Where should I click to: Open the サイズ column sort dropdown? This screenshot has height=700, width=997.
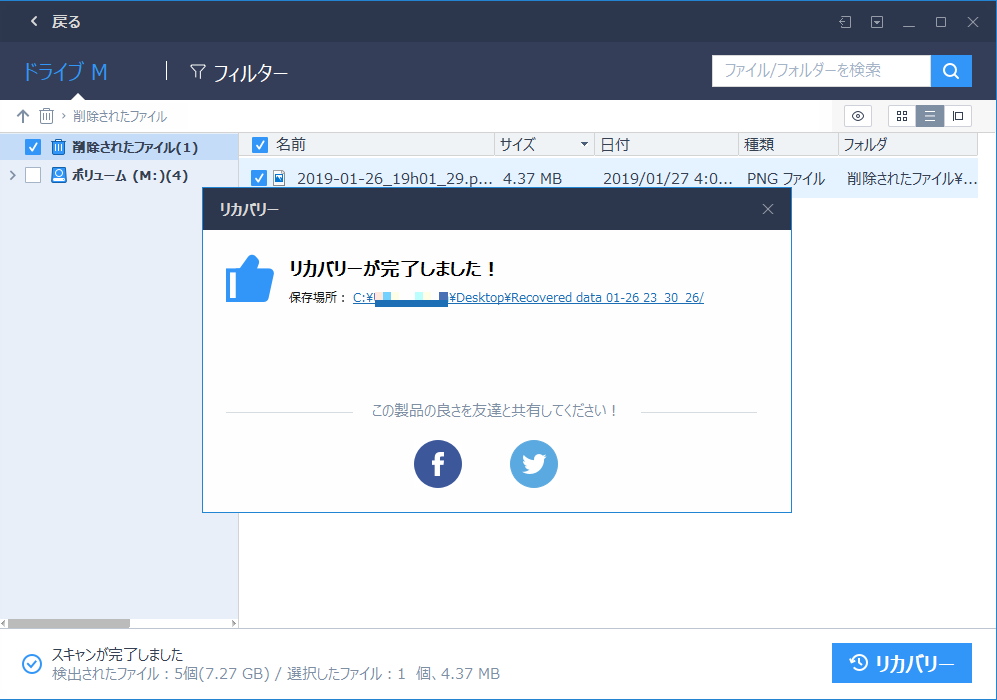point(583,144)
